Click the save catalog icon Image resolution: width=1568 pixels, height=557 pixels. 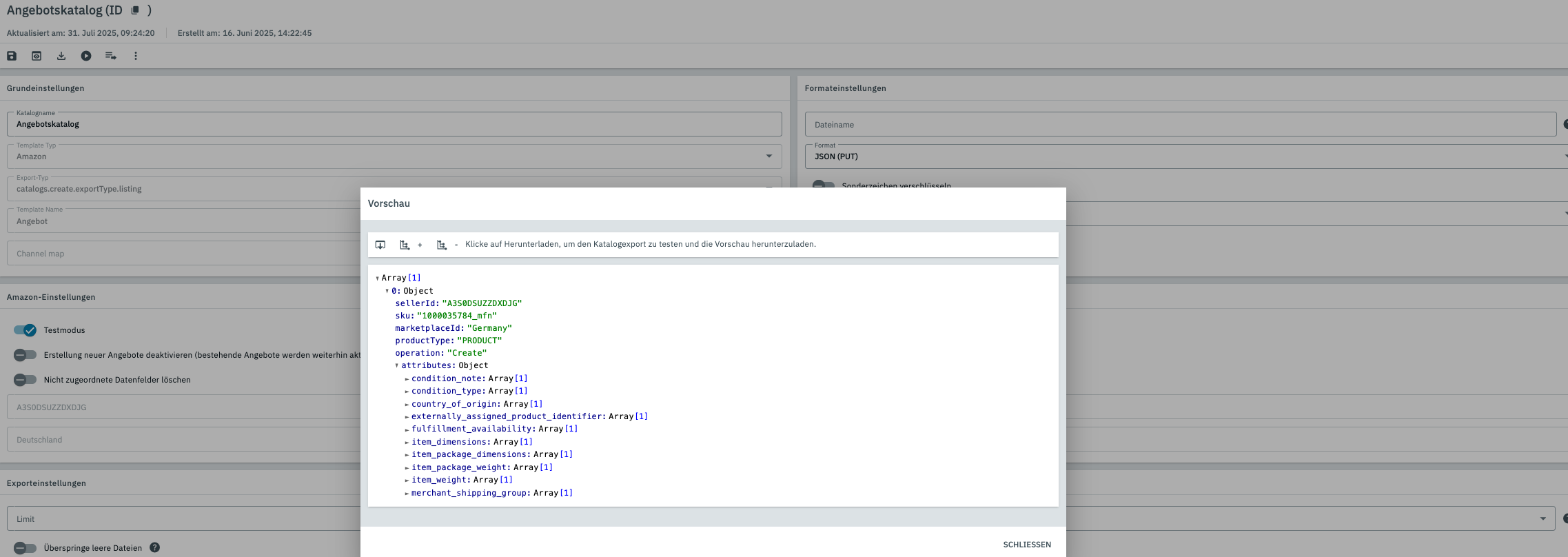click(x=12, y=56)
